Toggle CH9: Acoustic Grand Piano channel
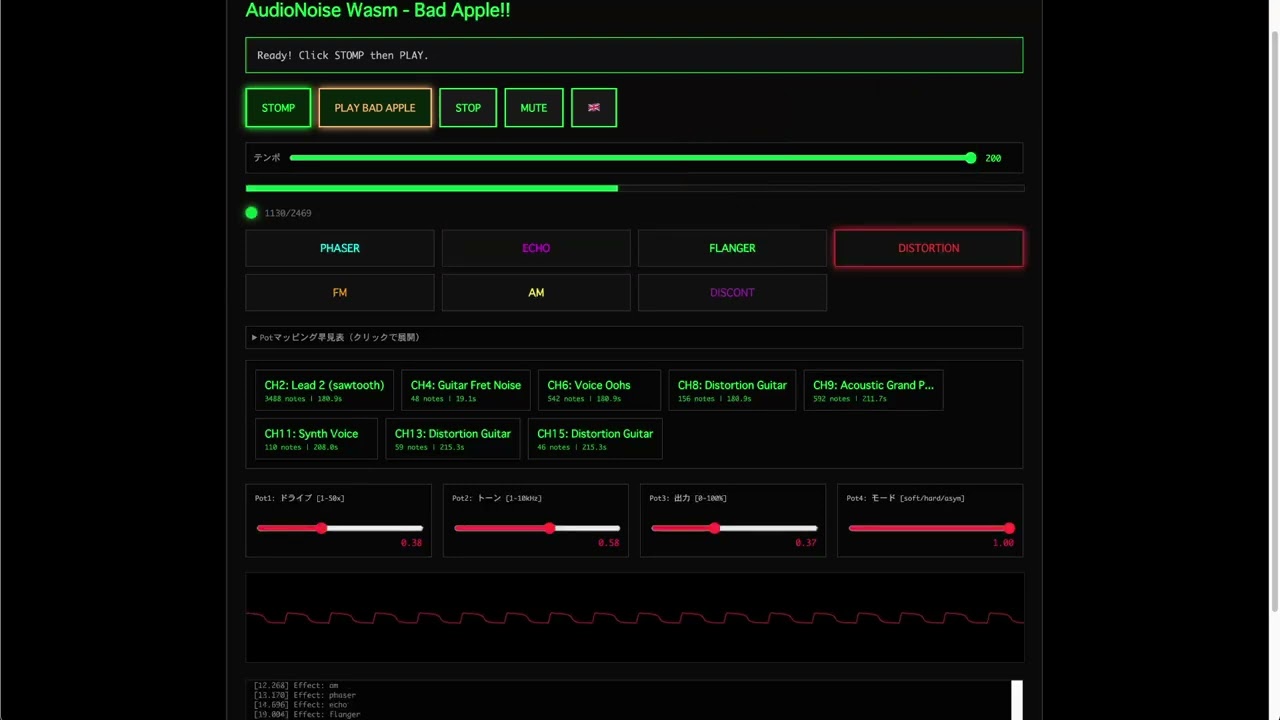The width and height of the screenshot is (1280, 720). tap(873, 390)
